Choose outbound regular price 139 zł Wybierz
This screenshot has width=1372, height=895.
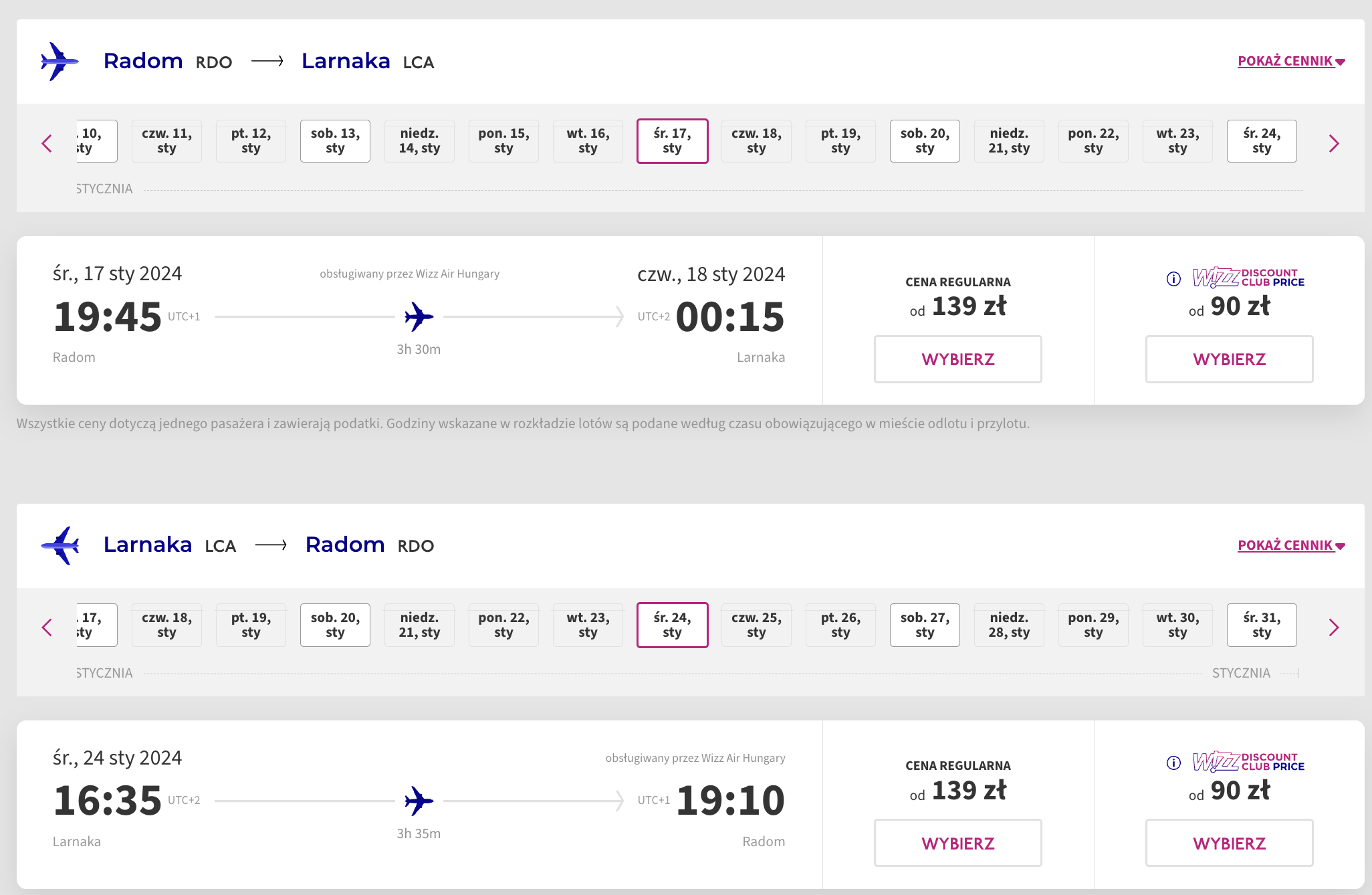tap(957, 359)
